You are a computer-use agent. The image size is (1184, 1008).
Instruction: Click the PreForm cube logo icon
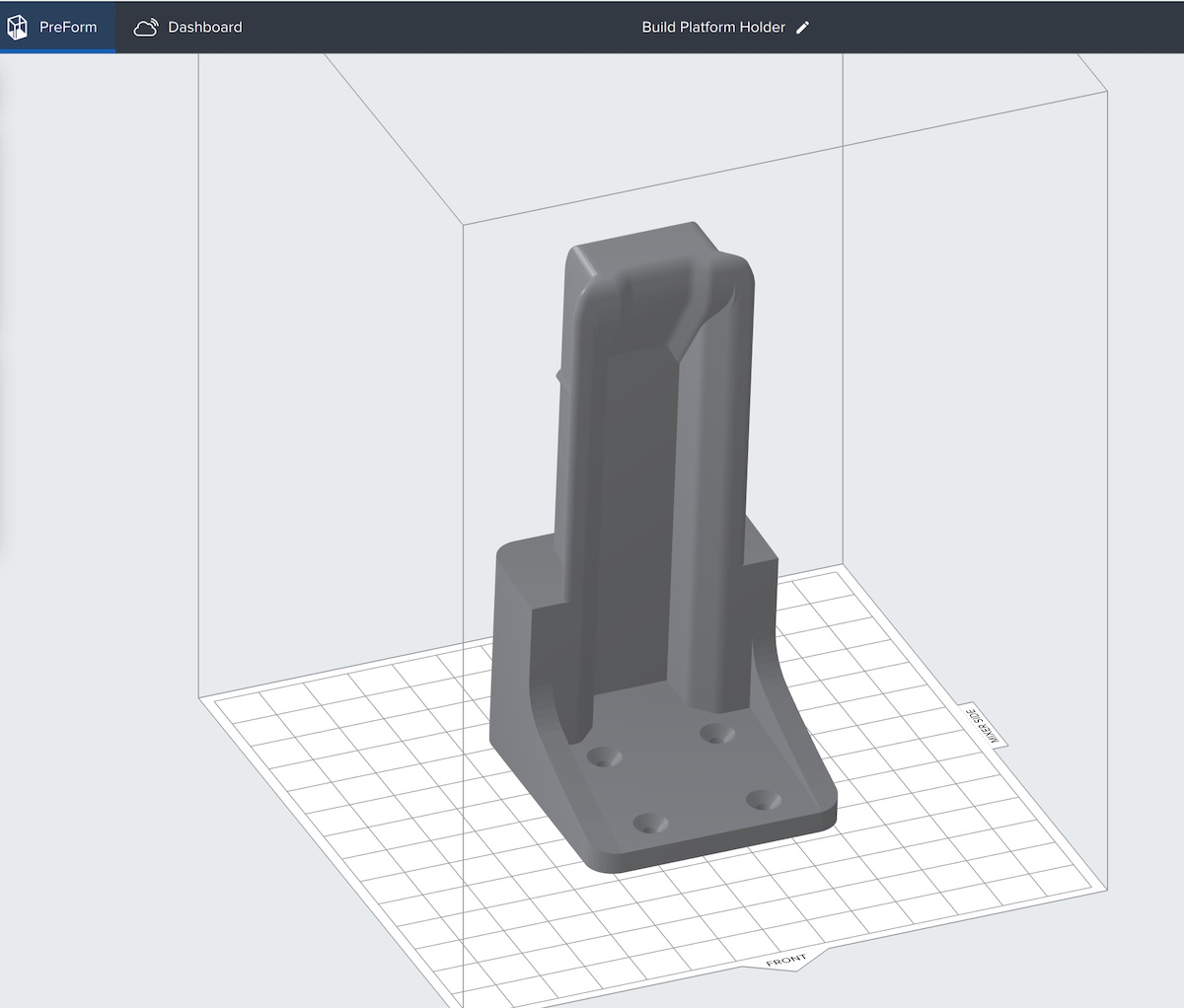pos(17,27)
